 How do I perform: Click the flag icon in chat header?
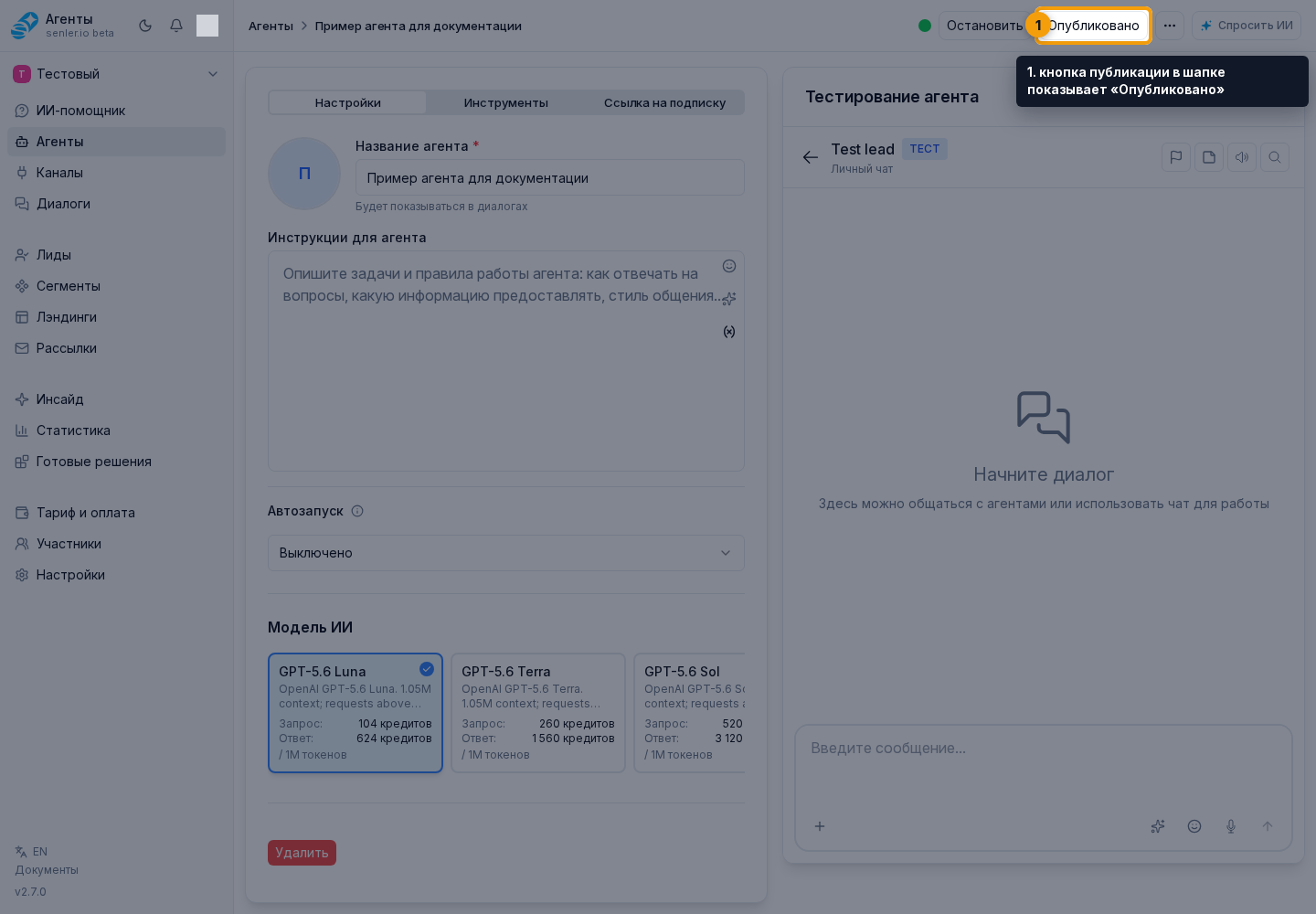(1176, 157)
